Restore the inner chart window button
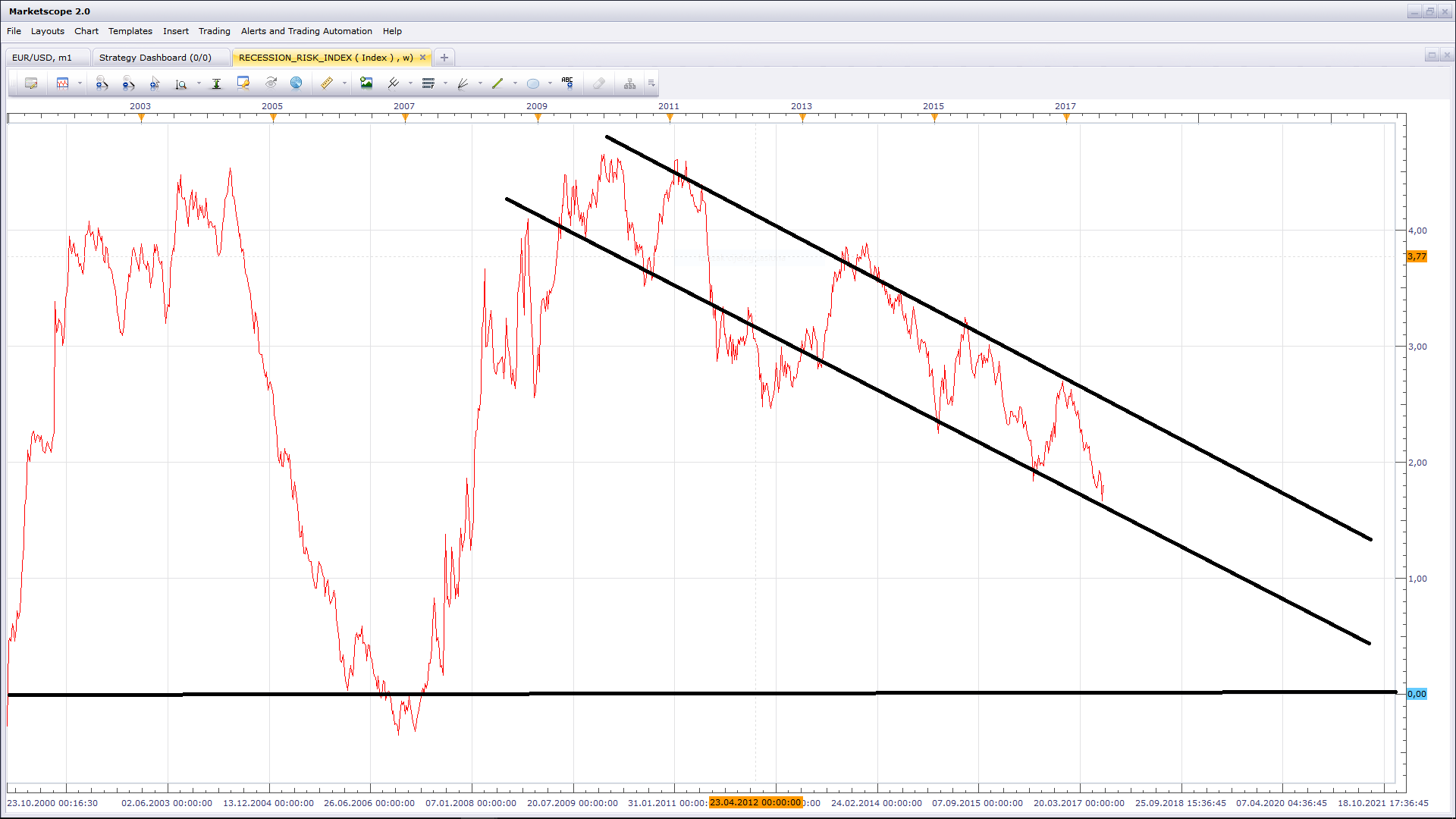 point(1432,55)
